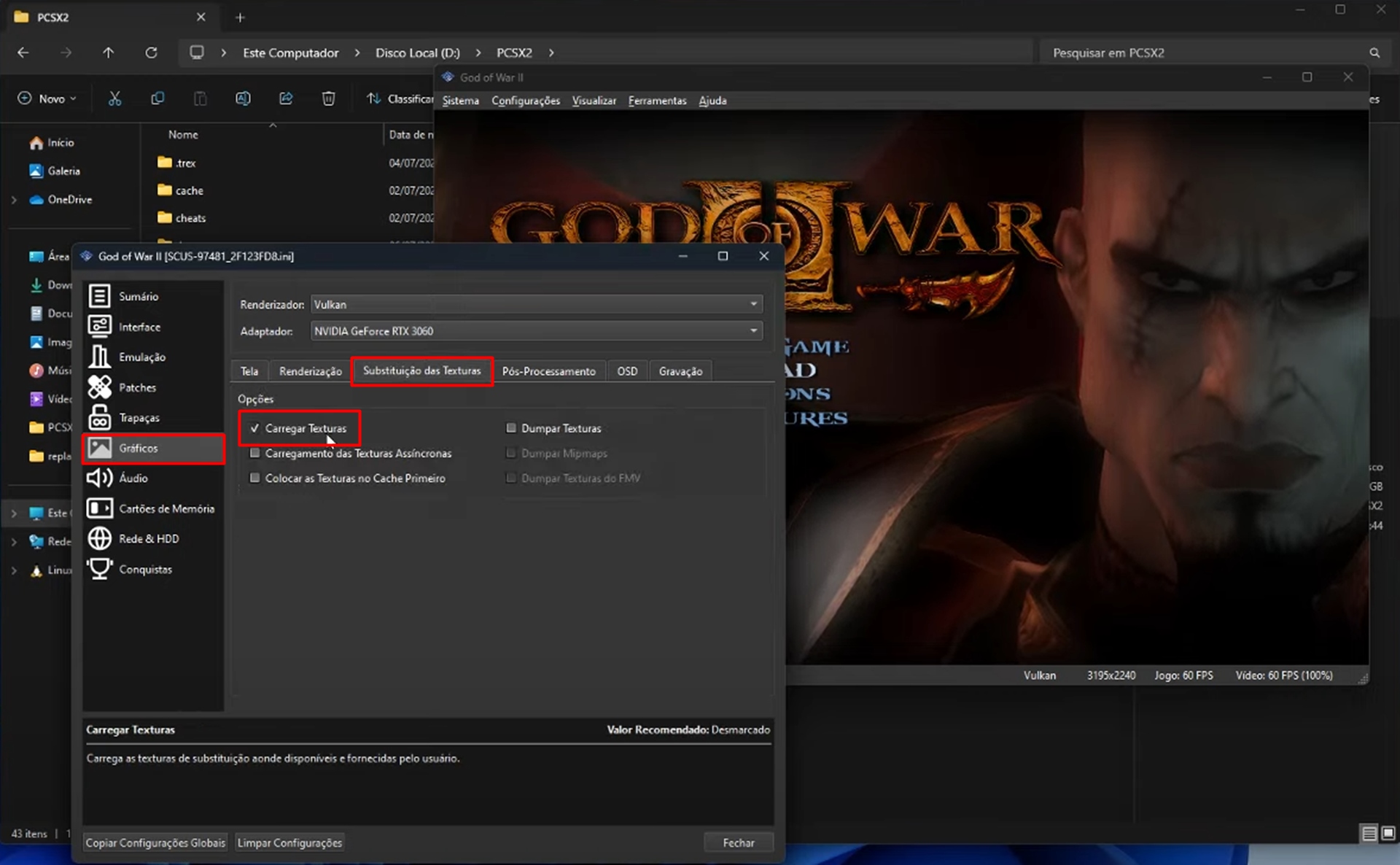Select Renderizador Vulkan dropdown
The image size is (1400, 865).
click(536, 304)
